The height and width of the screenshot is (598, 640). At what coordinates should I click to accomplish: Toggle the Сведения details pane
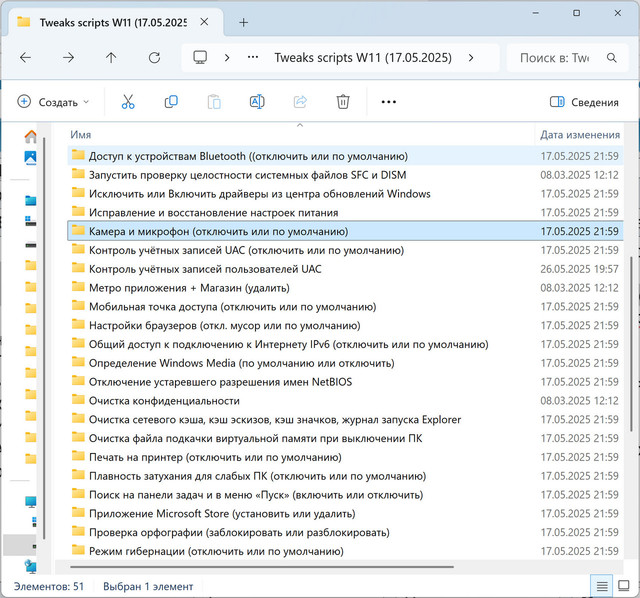tap(584, 102)
